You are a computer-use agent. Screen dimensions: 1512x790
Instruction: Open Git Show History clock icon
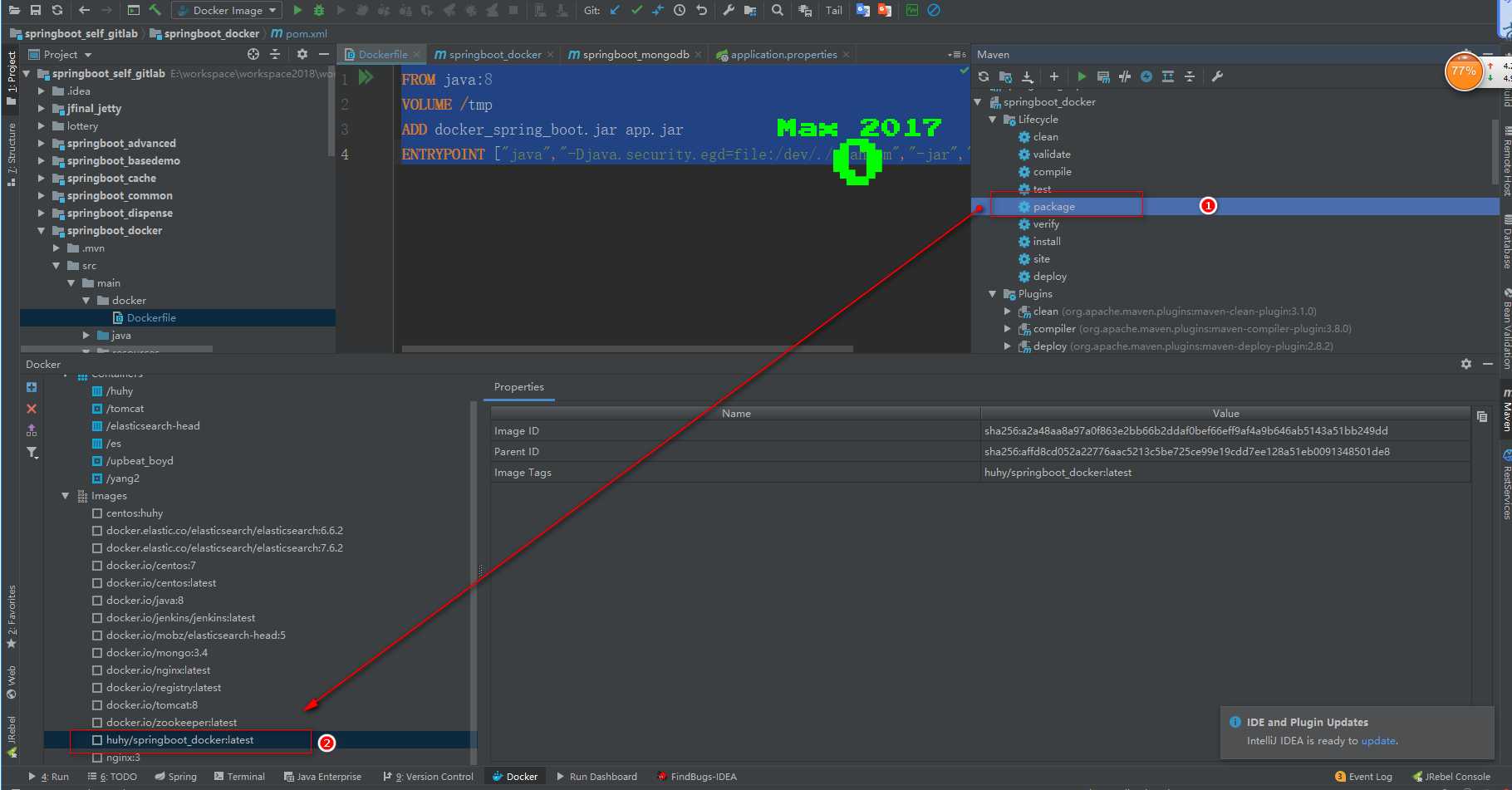pyautogui.click(x=680, y=10)
